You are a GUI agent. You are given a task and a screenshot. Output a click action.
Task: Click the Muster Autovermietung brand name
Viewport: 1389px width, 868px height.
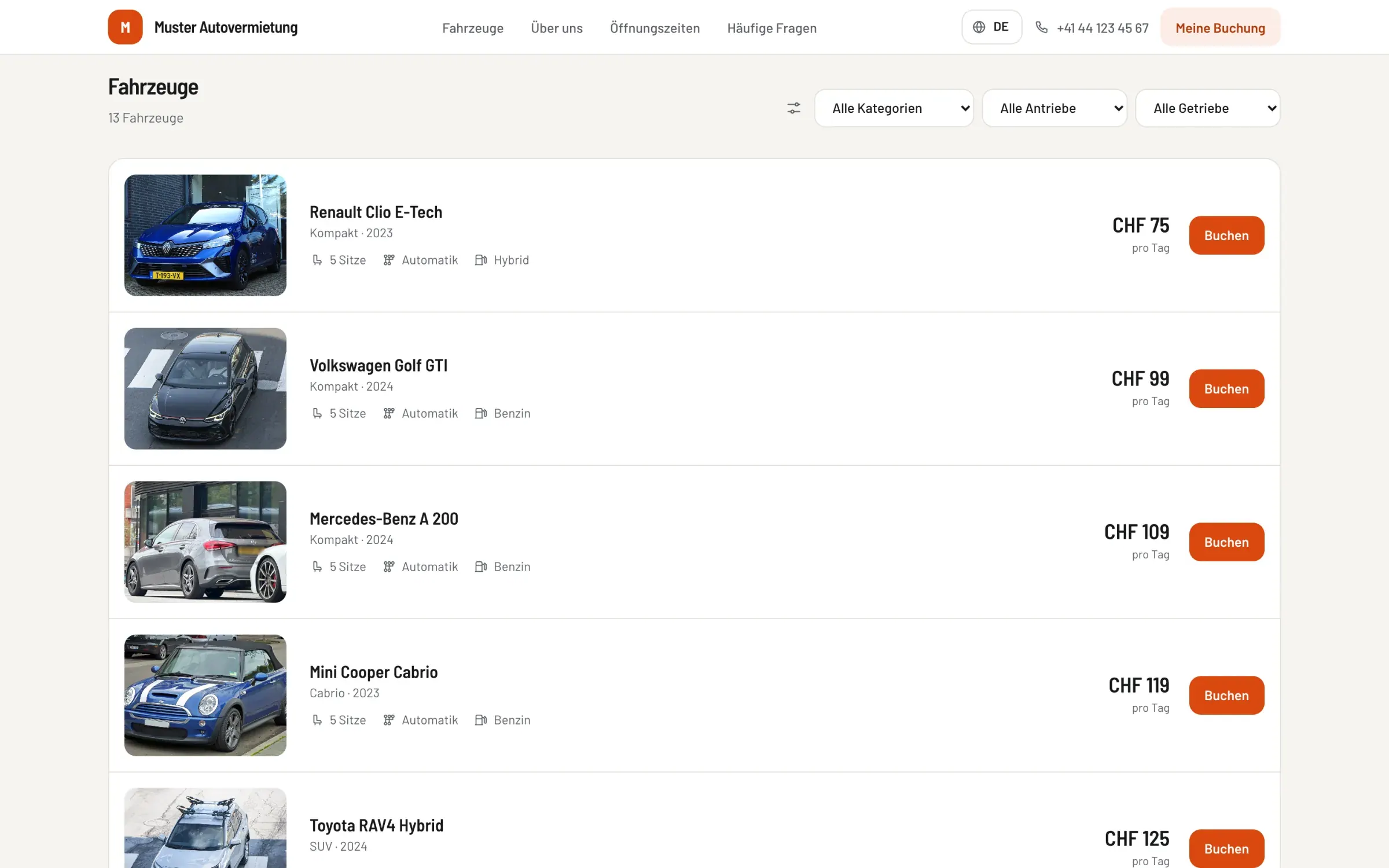tap(226, 27)
